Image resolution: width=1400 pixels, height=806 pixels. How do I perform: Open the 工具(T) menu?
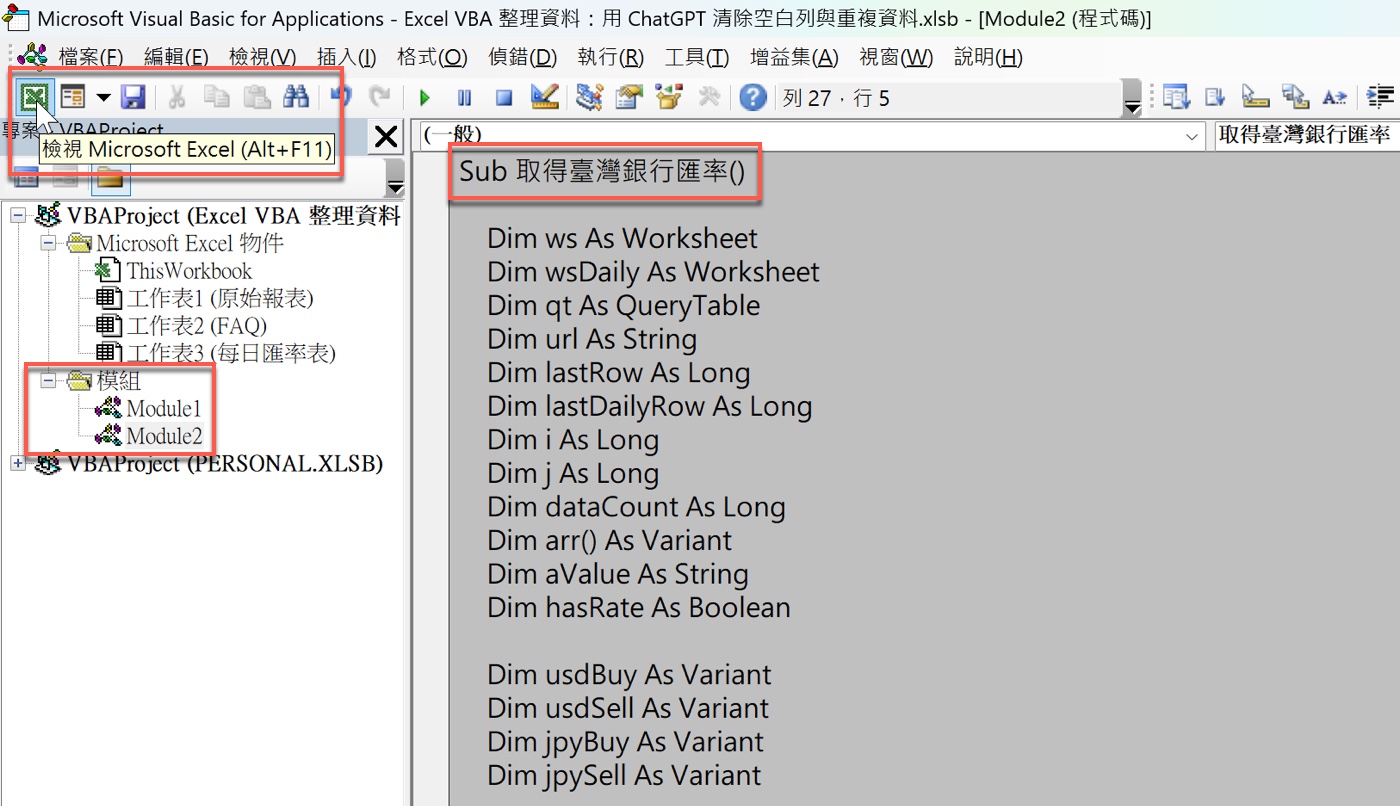pos(697,57)
